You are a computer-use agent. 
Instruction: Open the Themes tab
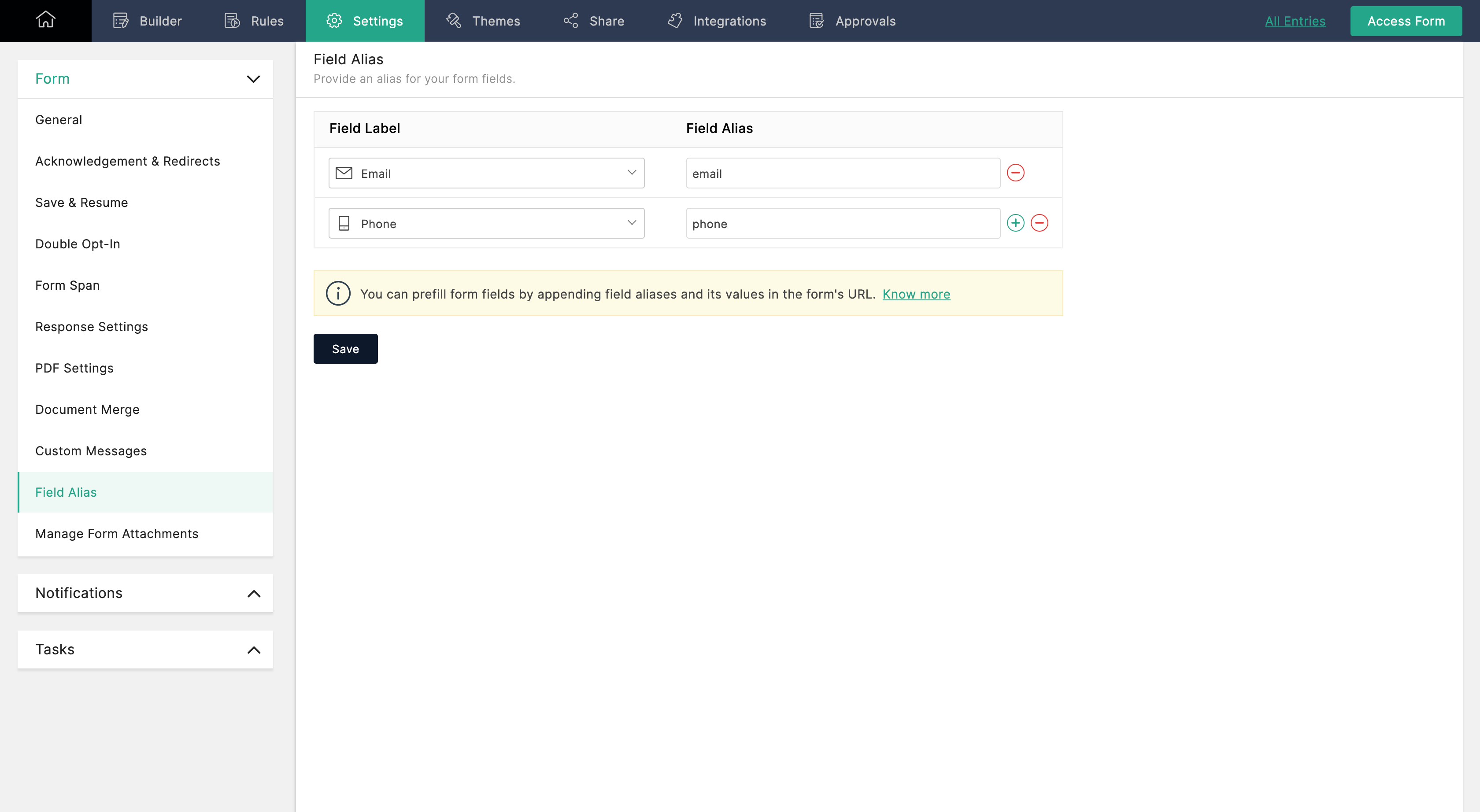pos(483,21)
